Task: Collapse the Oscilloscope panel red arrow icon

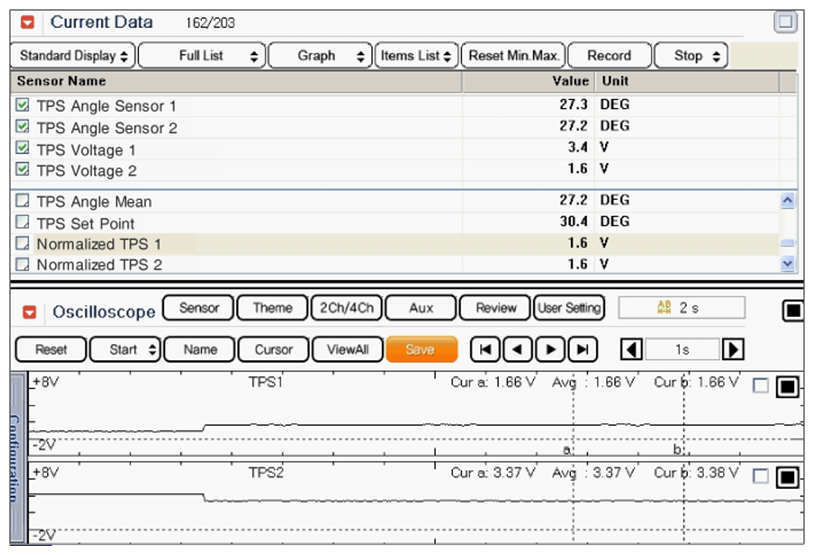Action: [29, 312]
